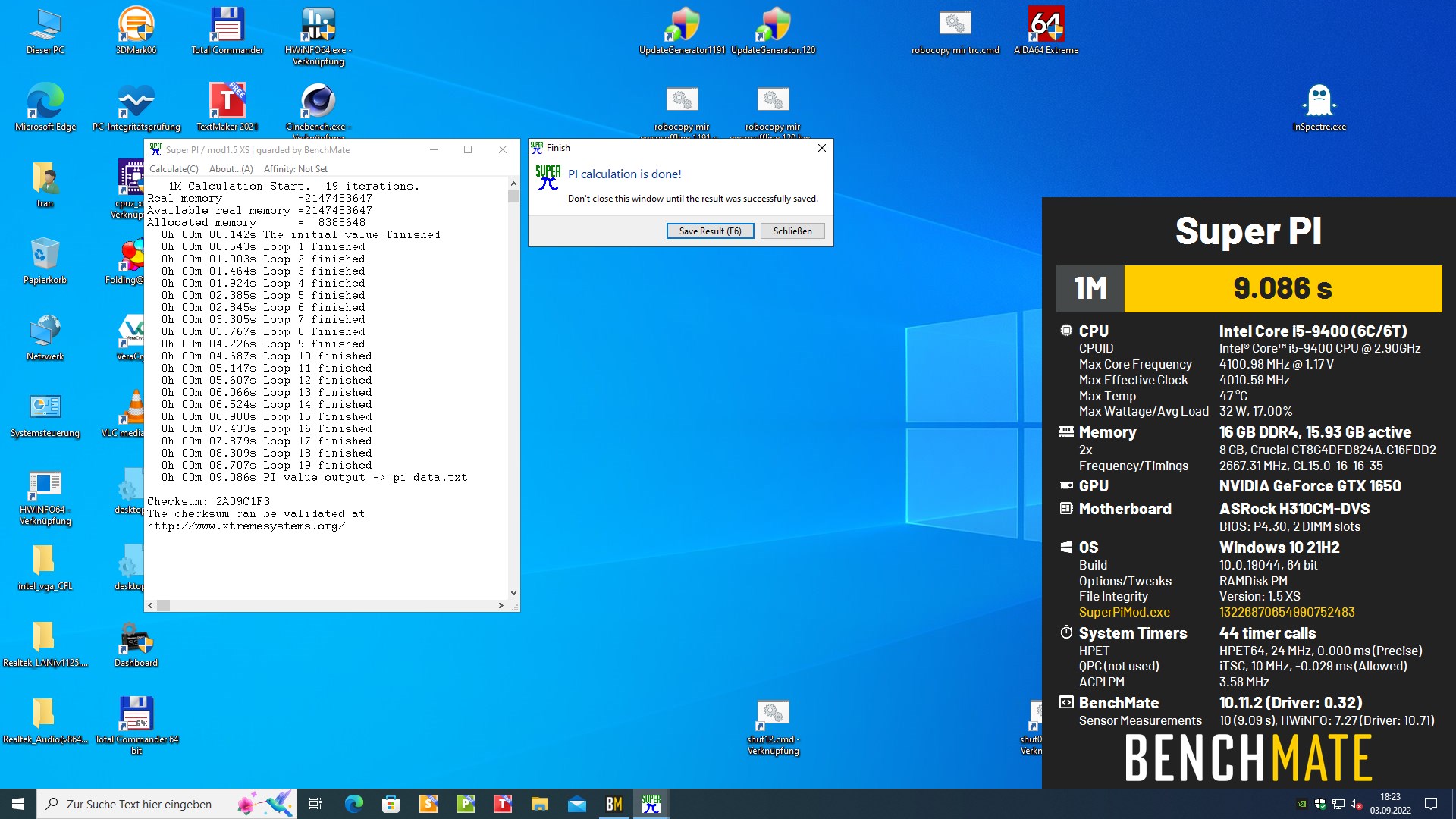Open Task View on the taskbar
1456x819 pixels.
[315, 804]
